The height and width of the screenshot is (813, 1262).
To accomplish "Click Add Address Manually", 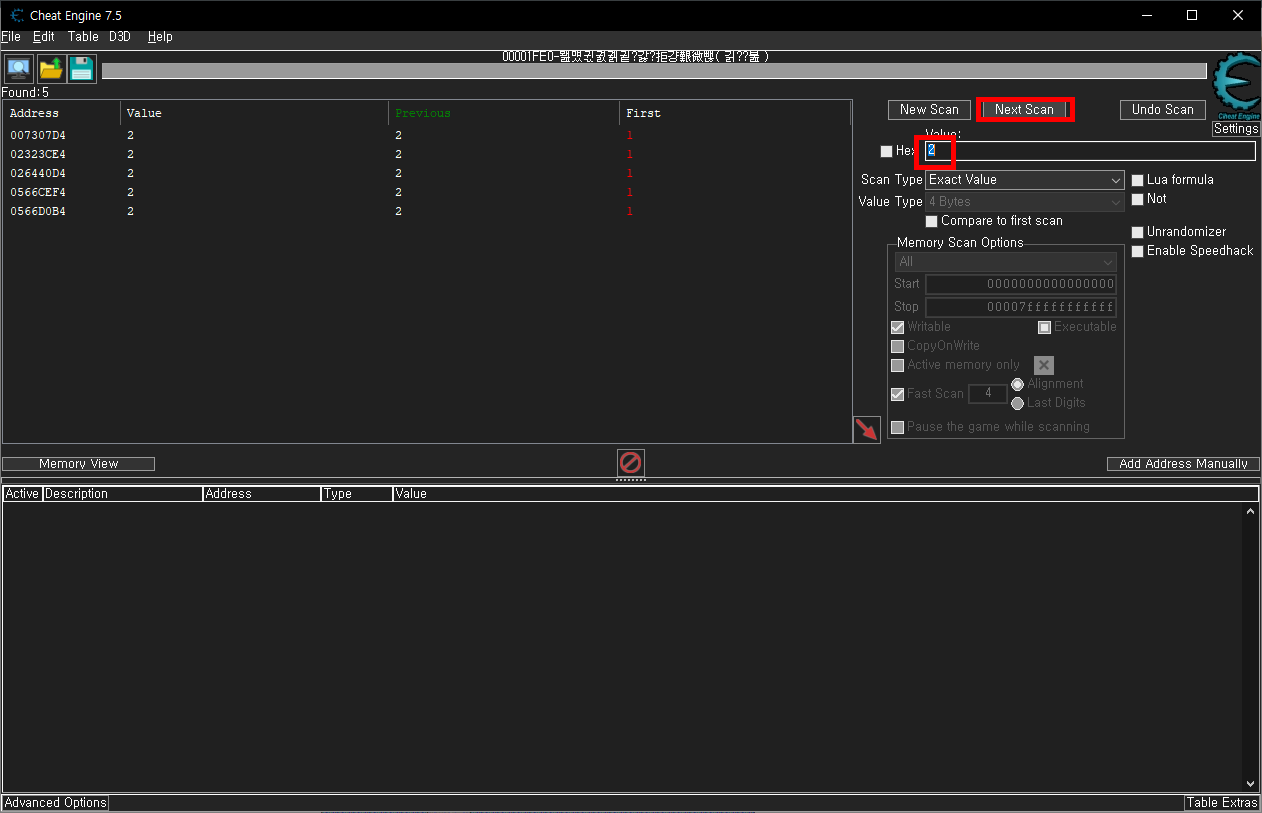I will click(x=1183, y=464).
